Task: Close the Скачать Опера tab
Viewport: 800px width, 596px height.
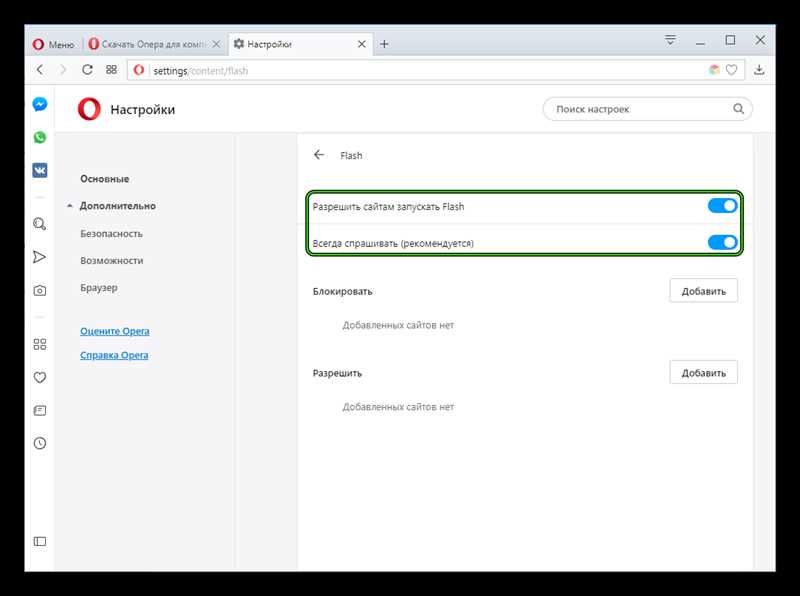Action: point(216,44)
